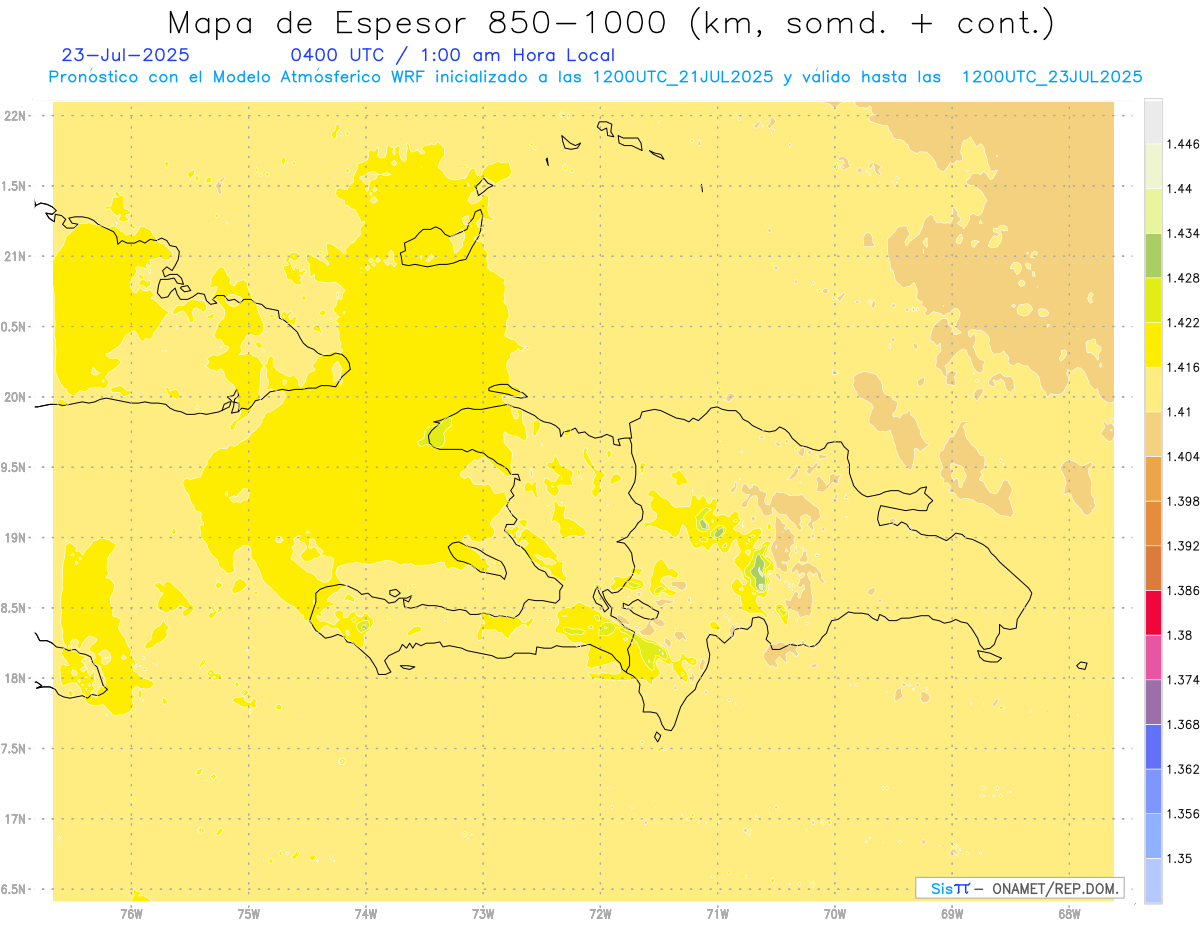Click the colorbar value '1.44'

pos(1178,188)
